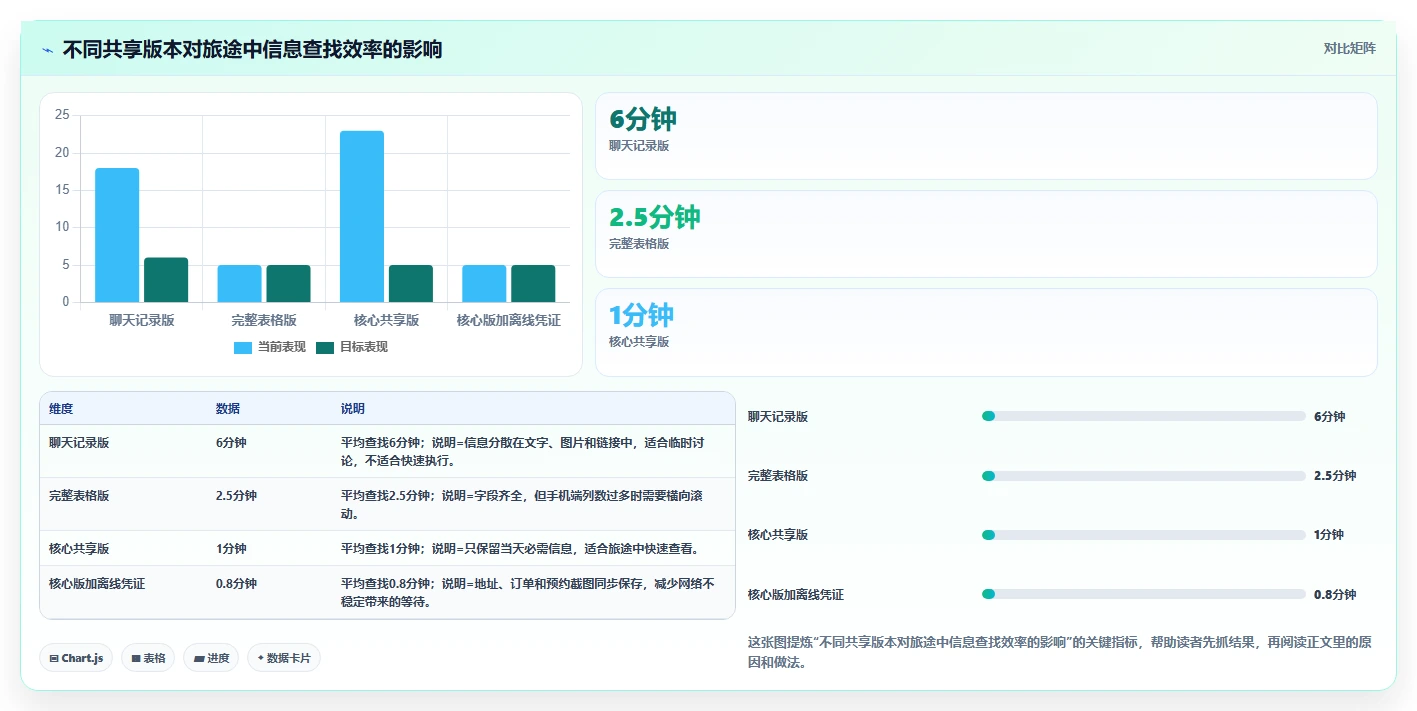Click the dark-green bar for 核心版加离线凭证
The height and width of the screenshot is (711, 1417).
[x=533, y=284]
